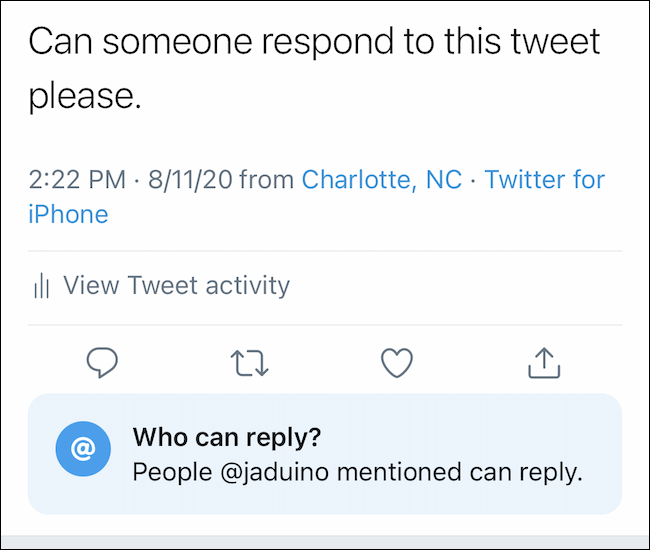Open the share sheet via upload-arrow icon
Image resolution: width=650 pixels, height=550 pixels.
coord(544,364)
